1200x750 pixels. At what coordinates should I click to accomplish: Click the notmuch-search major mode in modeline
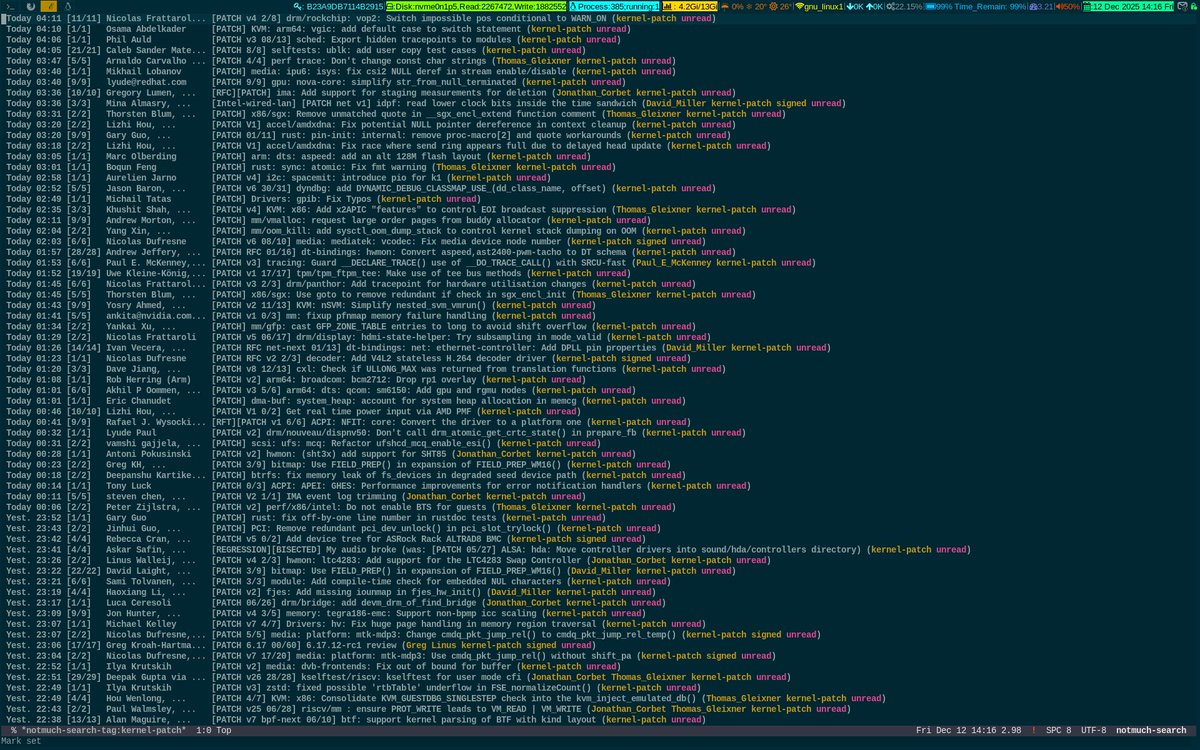coord(1151,731)
